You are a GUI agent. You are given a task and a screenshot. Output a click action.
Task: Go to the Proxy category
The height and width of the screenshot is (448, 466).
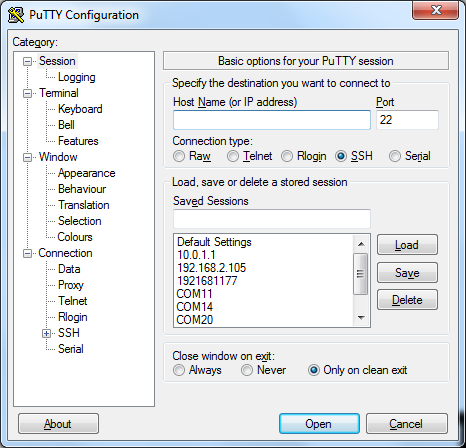point(71,285)
